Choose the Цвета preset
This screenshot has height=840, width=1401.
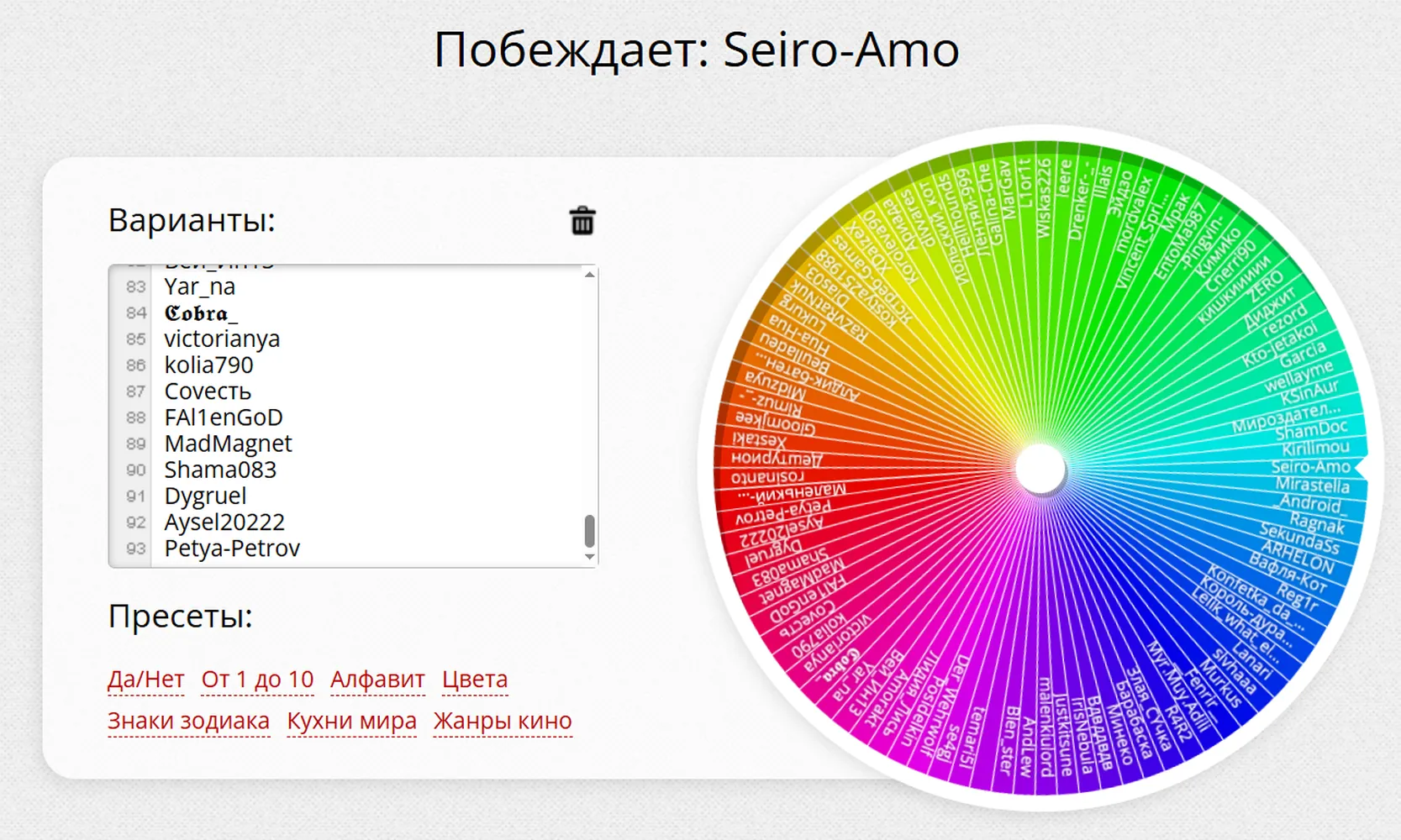click(475, 679)
